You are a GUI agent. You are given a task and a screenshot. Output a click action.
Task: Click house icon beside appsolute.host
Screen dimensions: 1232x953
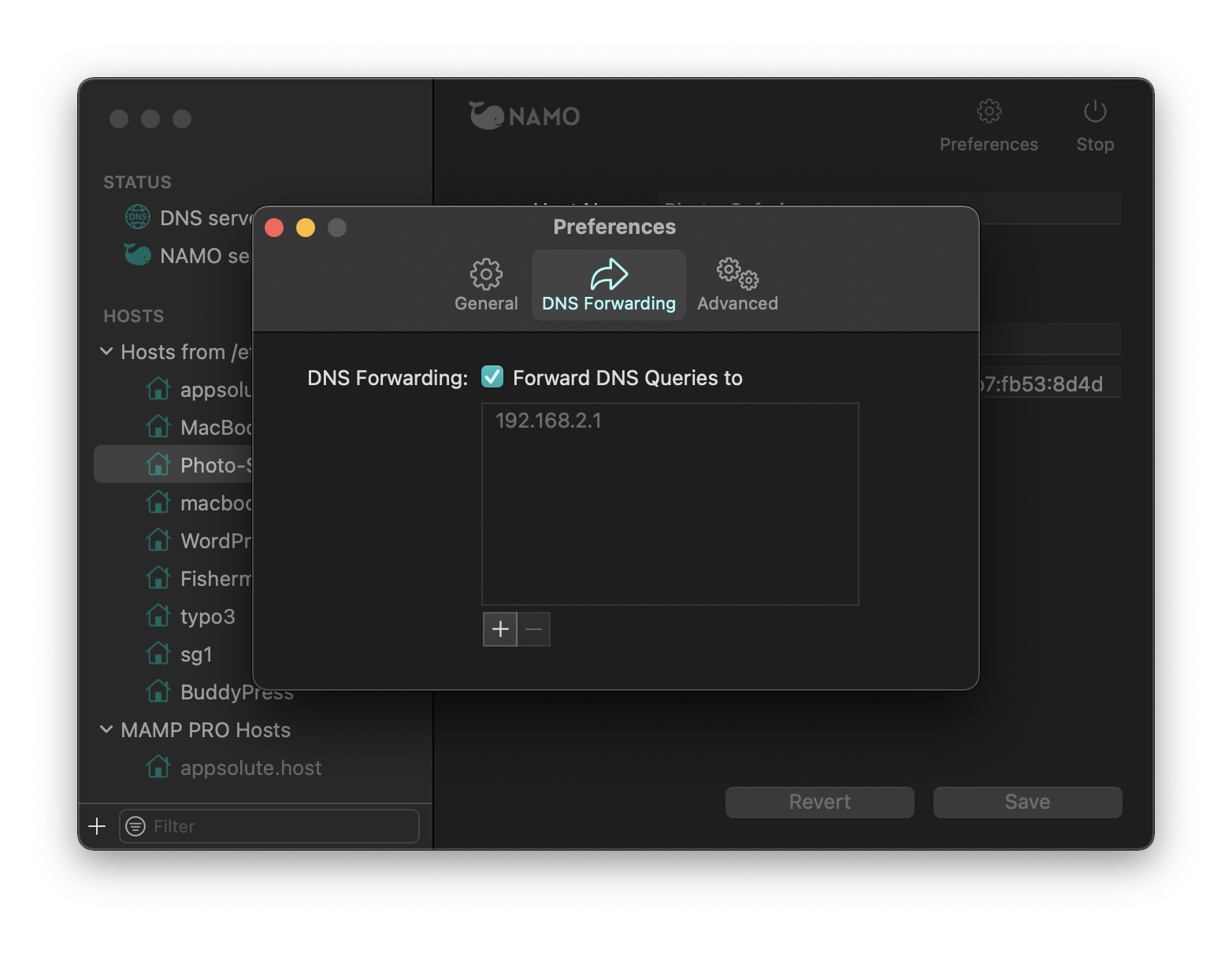click(158, 766)
